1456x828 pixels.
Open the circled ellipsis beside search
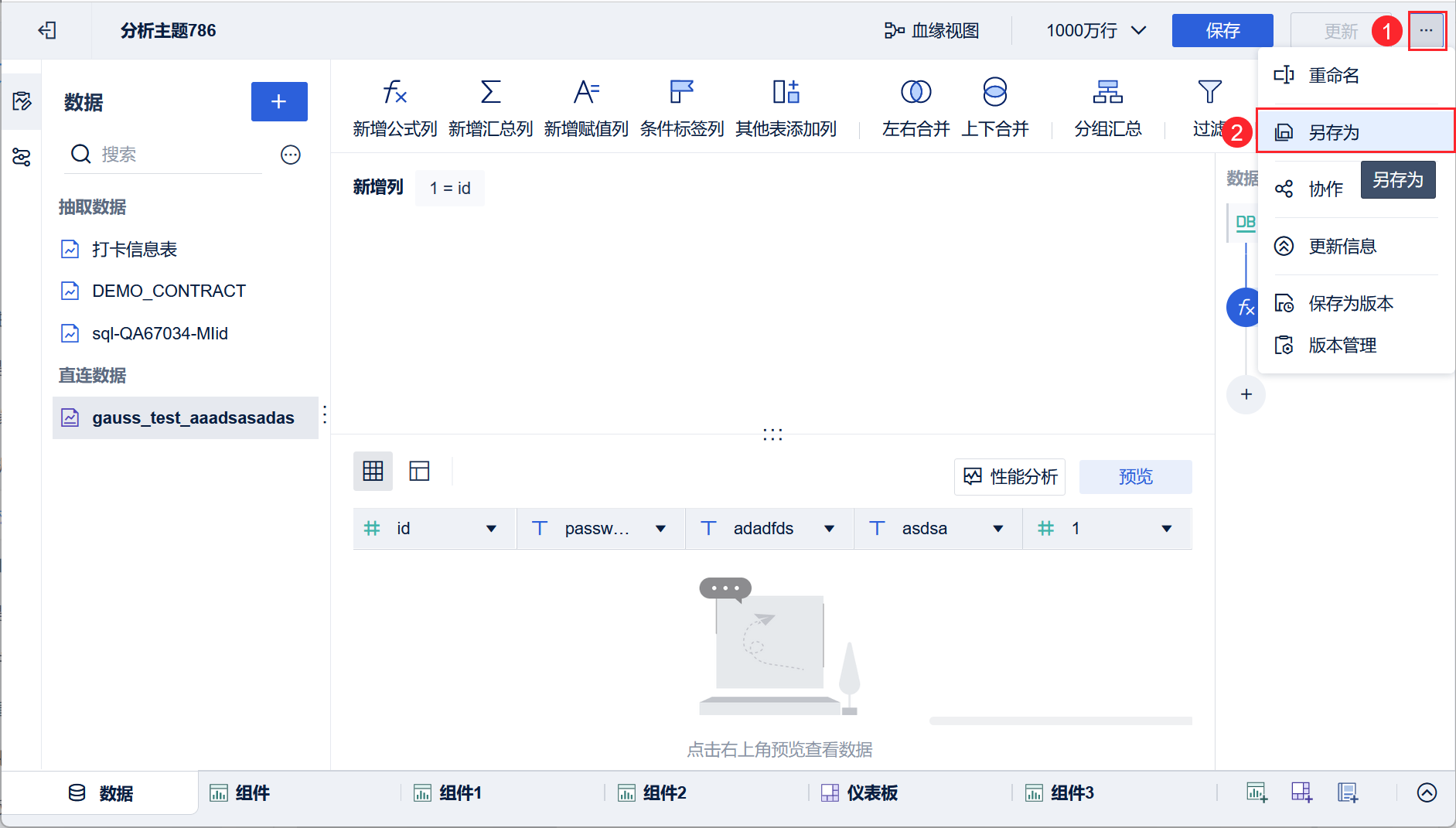291,155
